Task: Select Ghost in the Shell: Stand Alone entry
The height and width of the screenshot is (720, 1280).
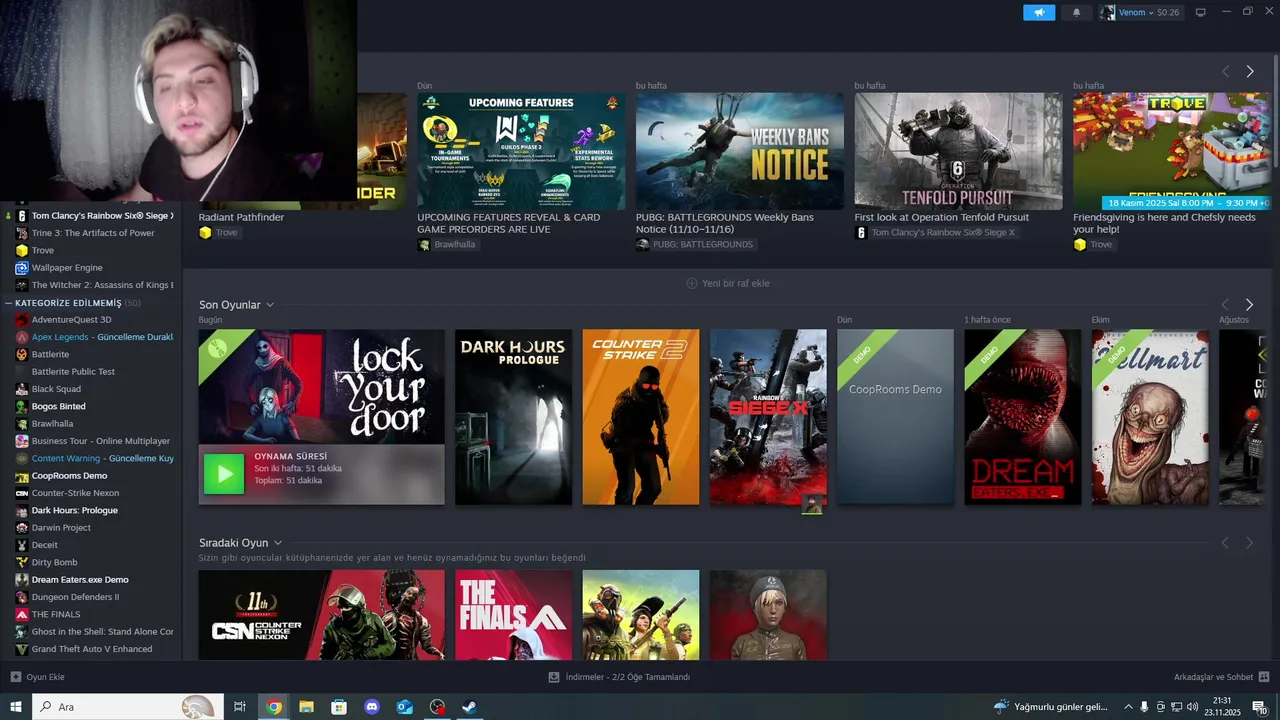Action: (102, 632)
